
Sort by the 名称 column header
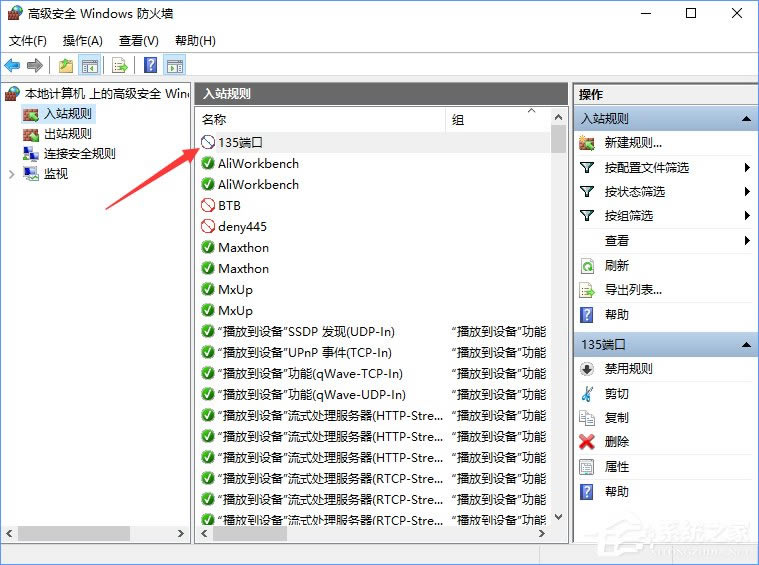pyautogui.click(x=320, y=119)
